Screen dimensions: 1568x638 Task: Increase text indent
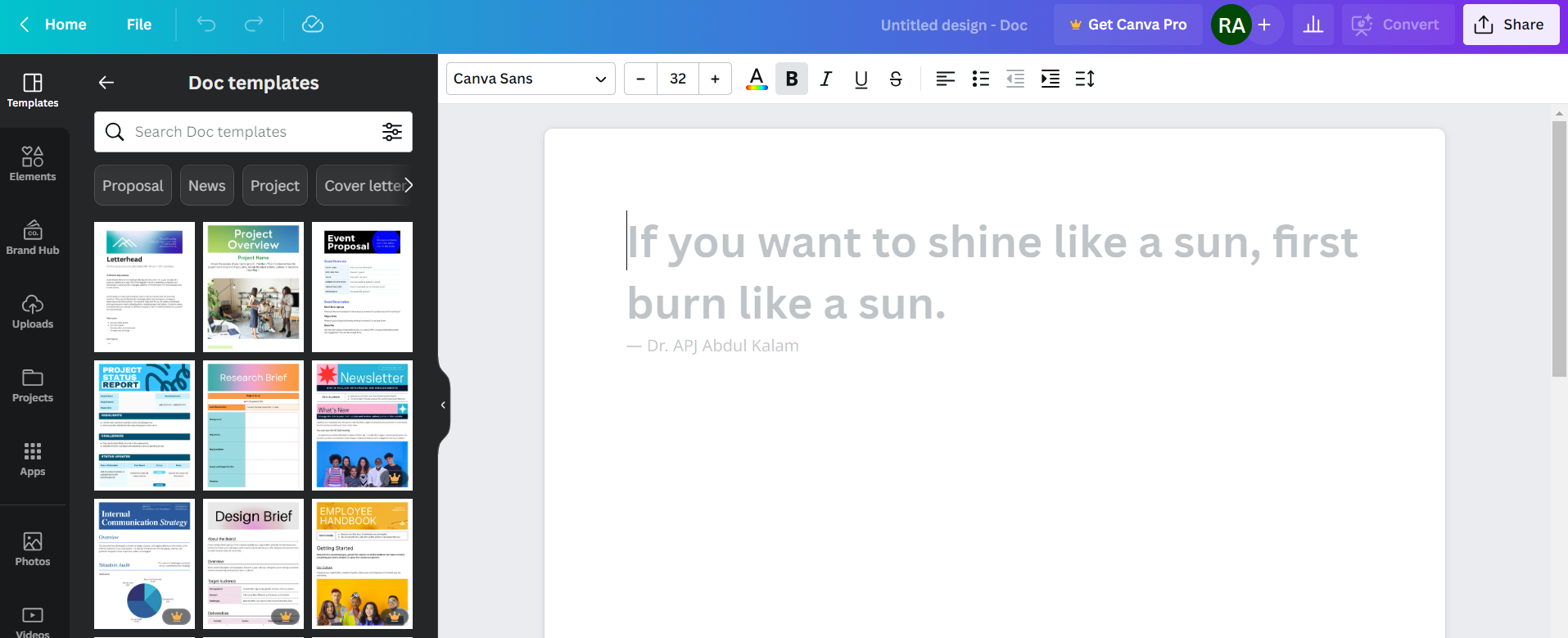[x=1050, y=79]
